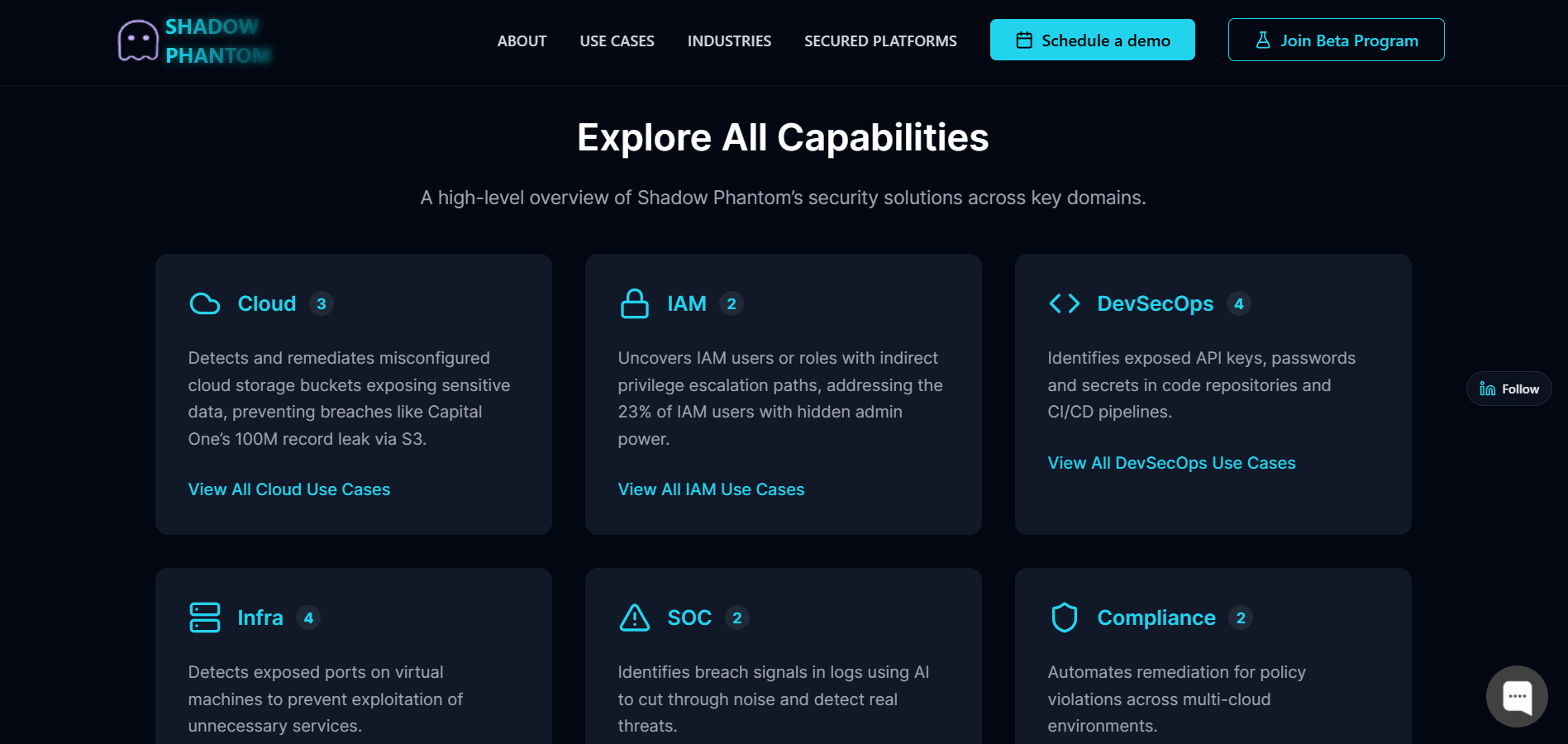Click the shield icon beside Compliance

1065,617
